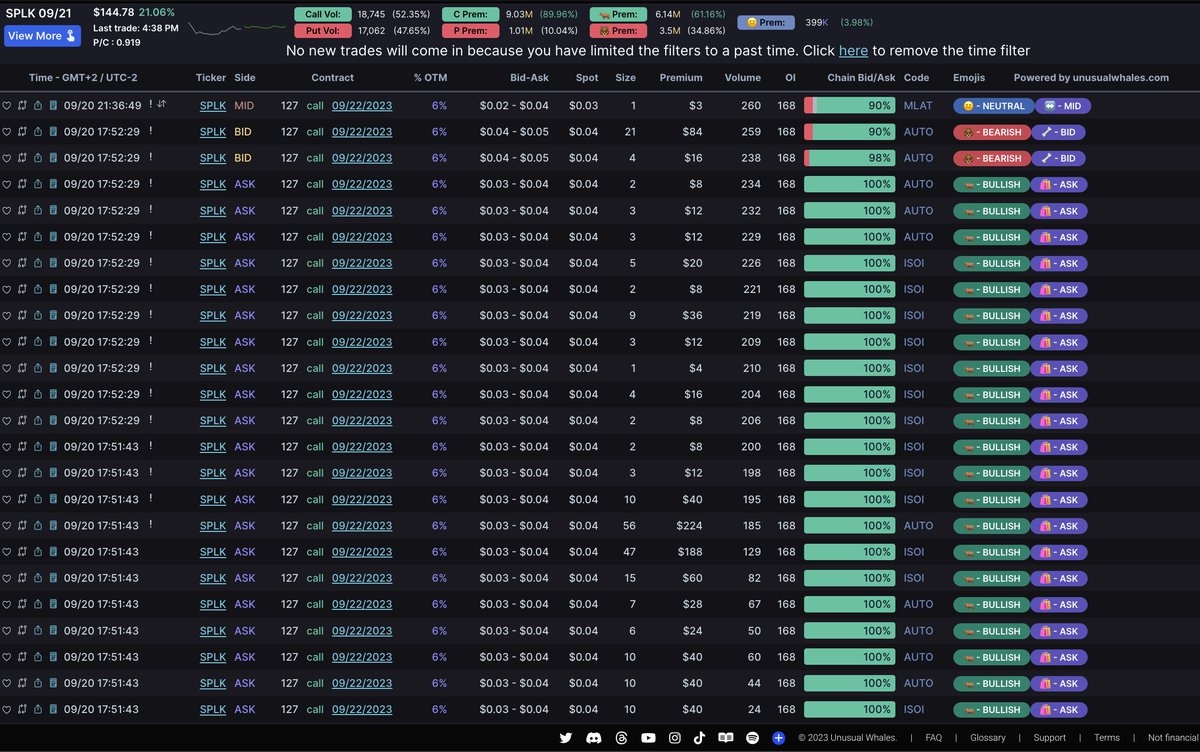This screenshot has width=1200, height=752.
Task: Click the up-down arrows on 21:36:49 row
Action: coord(162,104)
